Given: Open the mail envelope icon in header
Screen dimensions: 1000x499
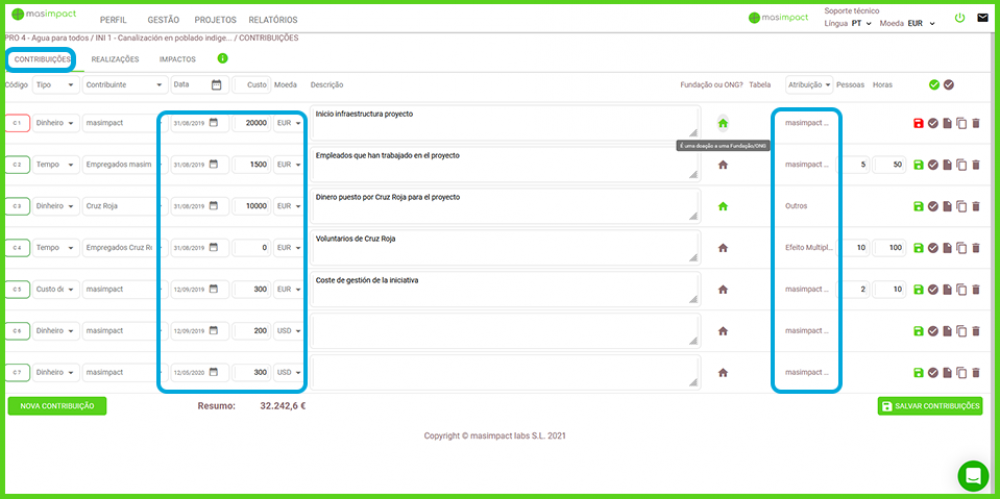Looking at the screenshot, I should click(982, 18).
